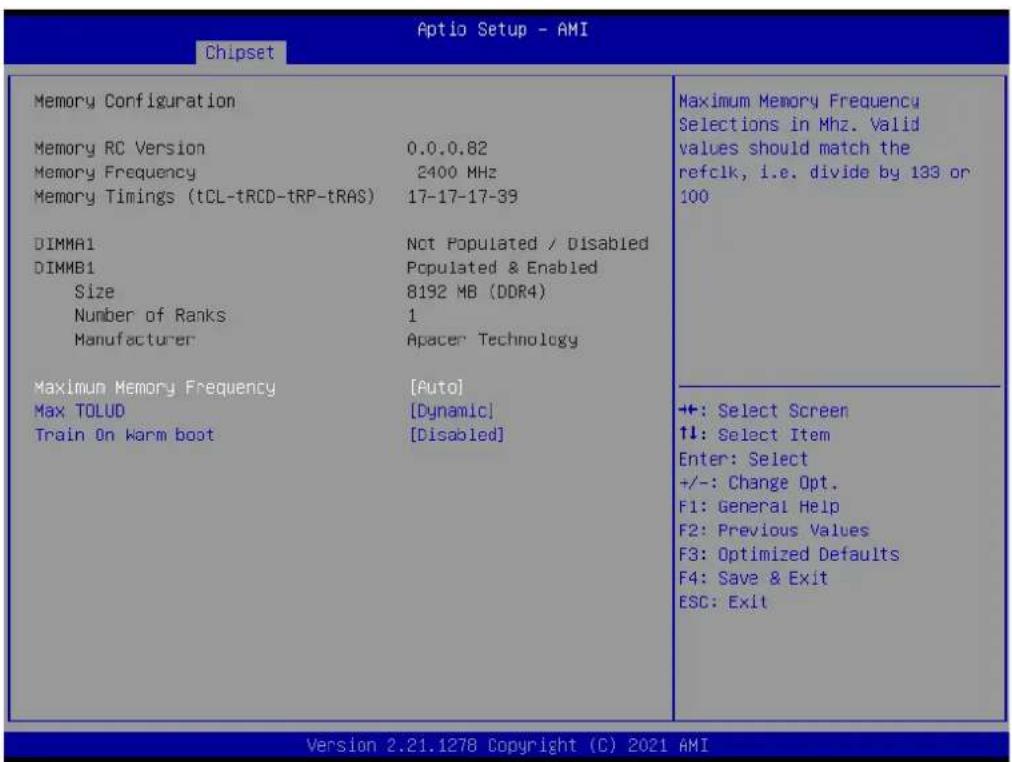Click the Select Item help line
The height and width of the screenshot is (762, 1012).
(x=754, y=435)
